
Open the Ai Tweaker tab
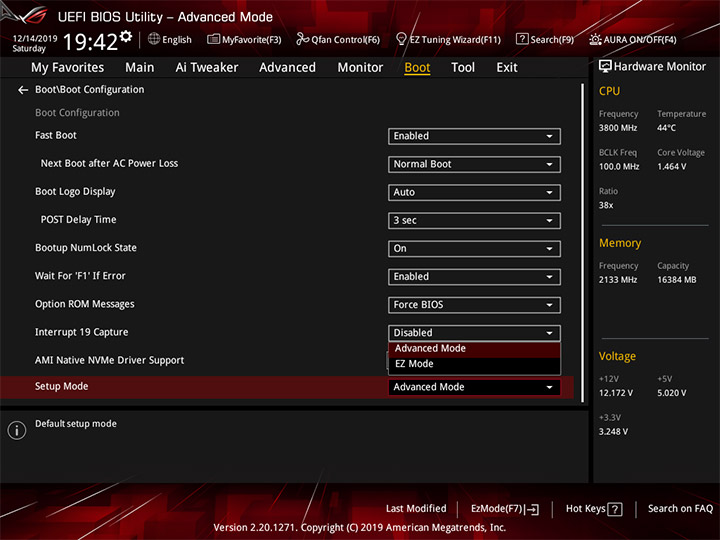207,68
